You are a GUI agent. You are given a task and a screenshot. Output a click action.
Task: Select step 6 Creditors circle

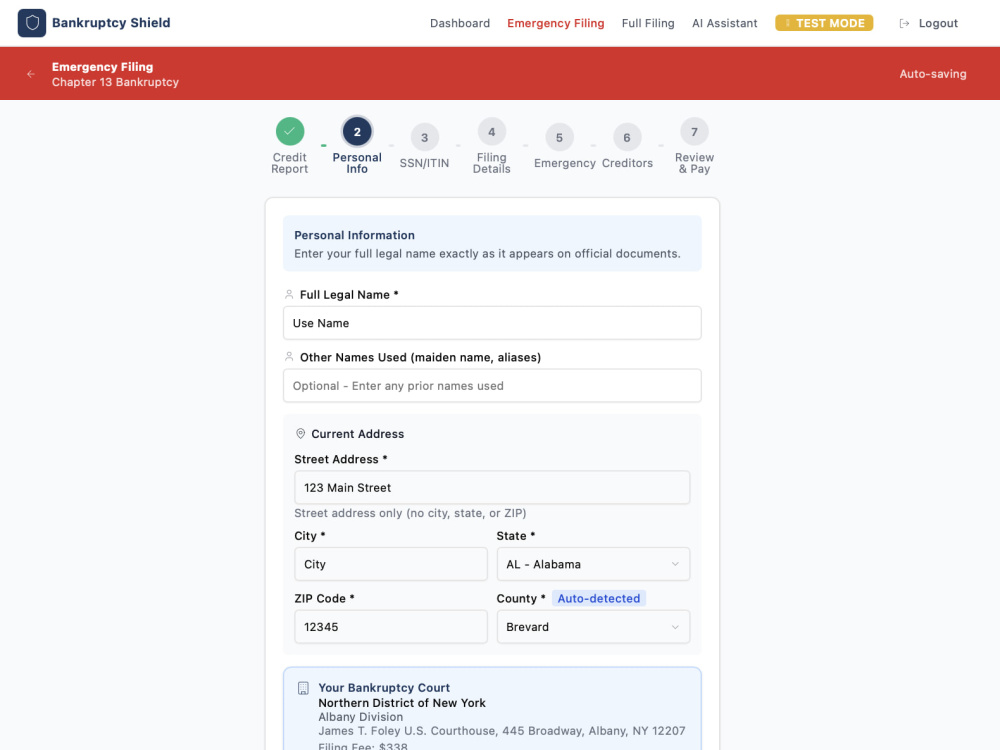pyautogui.click(x=627, y=138)
